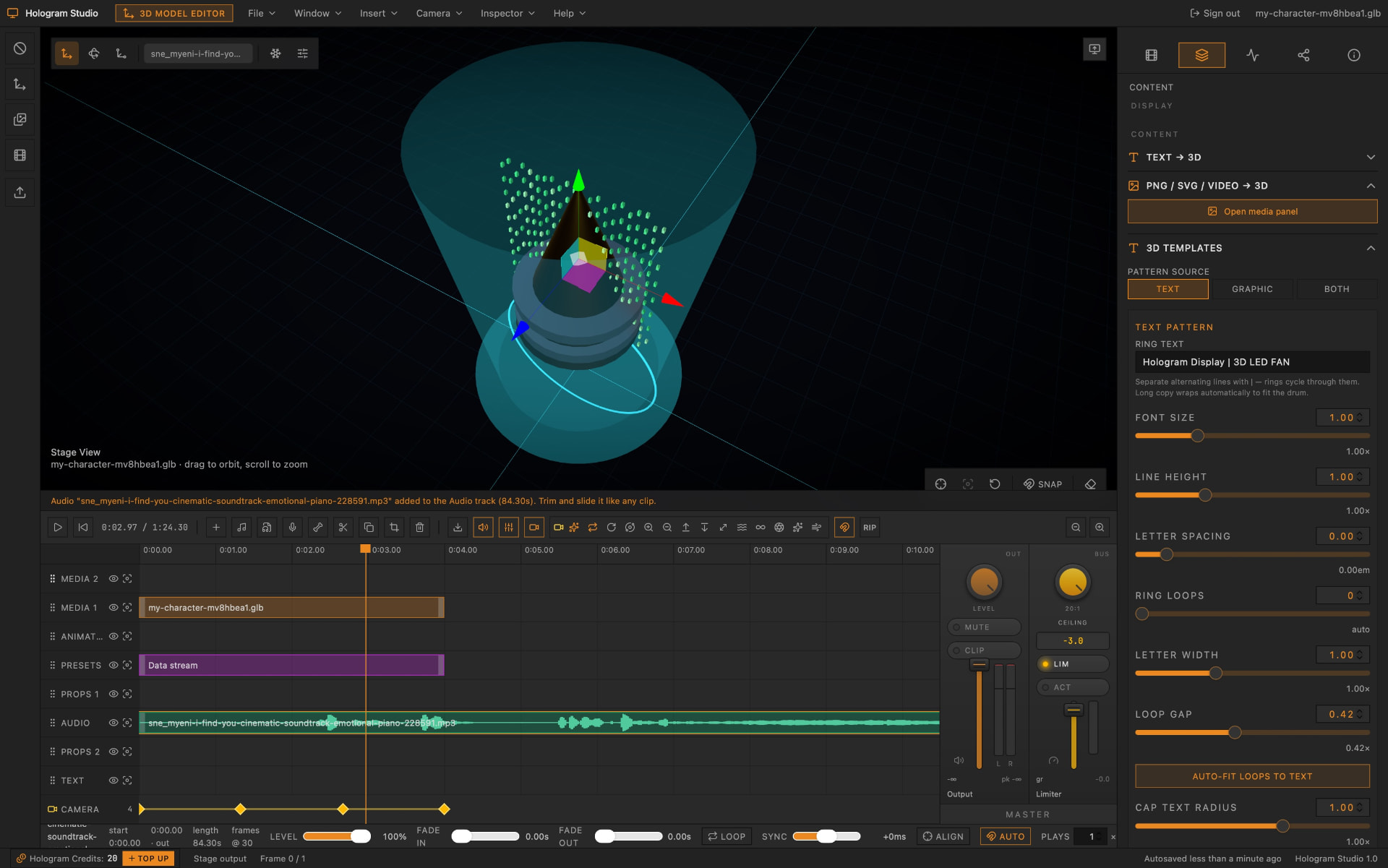Enable the MUTE toggle in mixer
1388x868 pixels.
point(984,627)
